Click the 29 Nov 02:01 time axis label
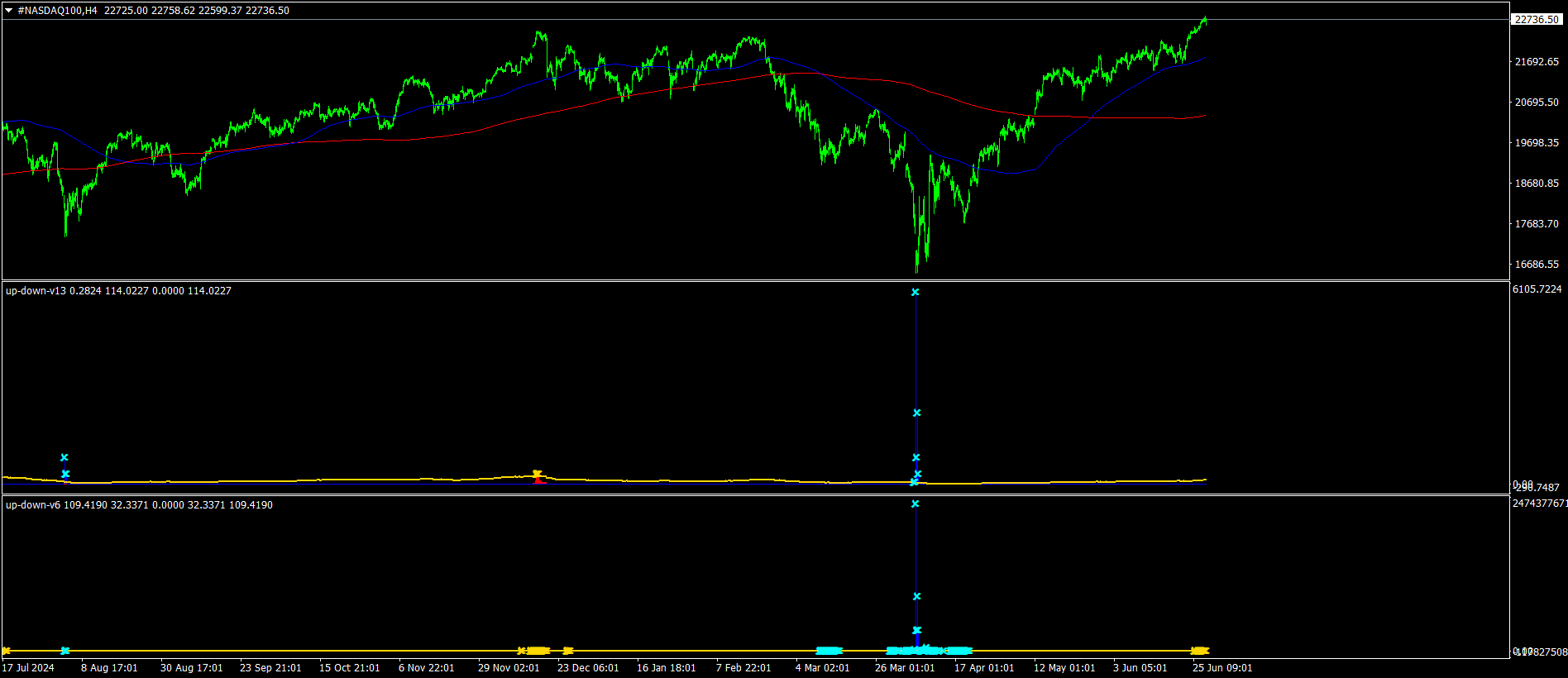 click(x=509, y=668)
